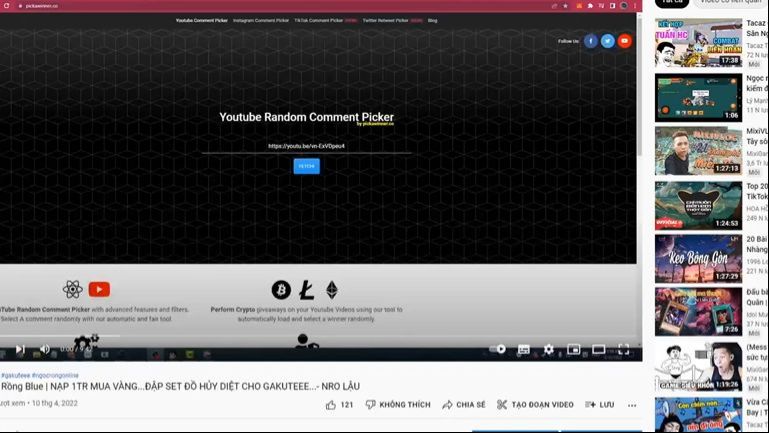The width and height of the screenshot is (769, 433).
Task: Seek on the video progress bar
Action: tap(321, 336)
